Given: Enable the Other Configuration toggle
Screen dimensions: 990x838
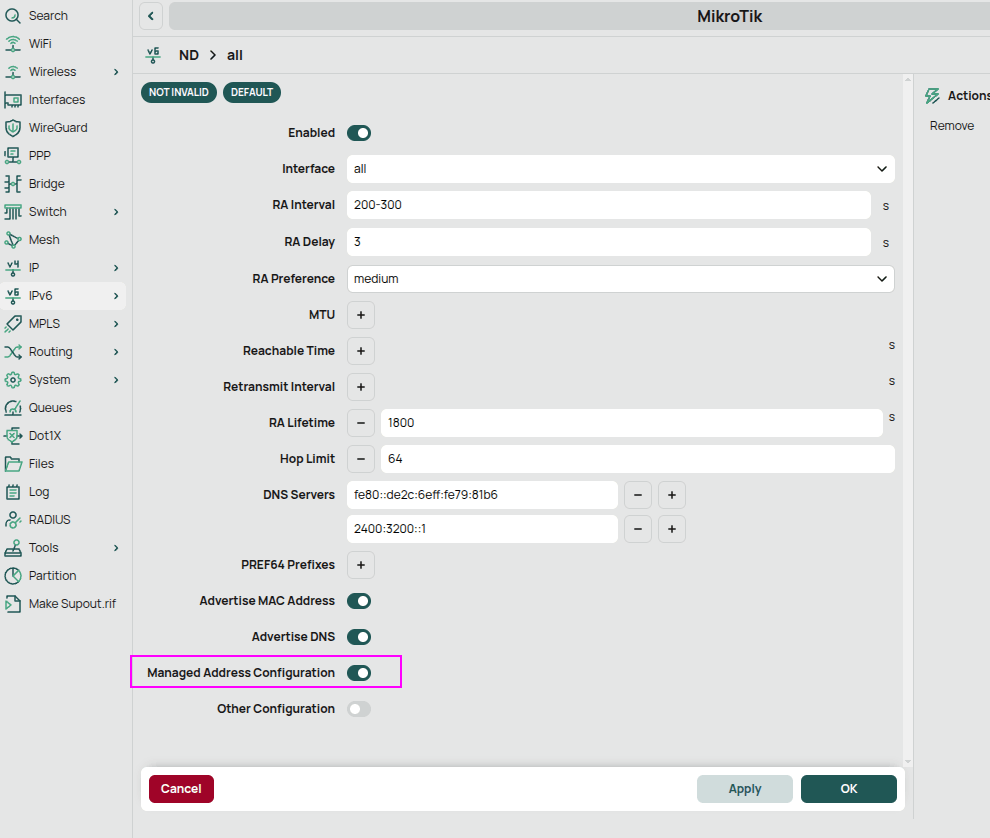Looking at the screenshot, I should click(x=358, y=709).
